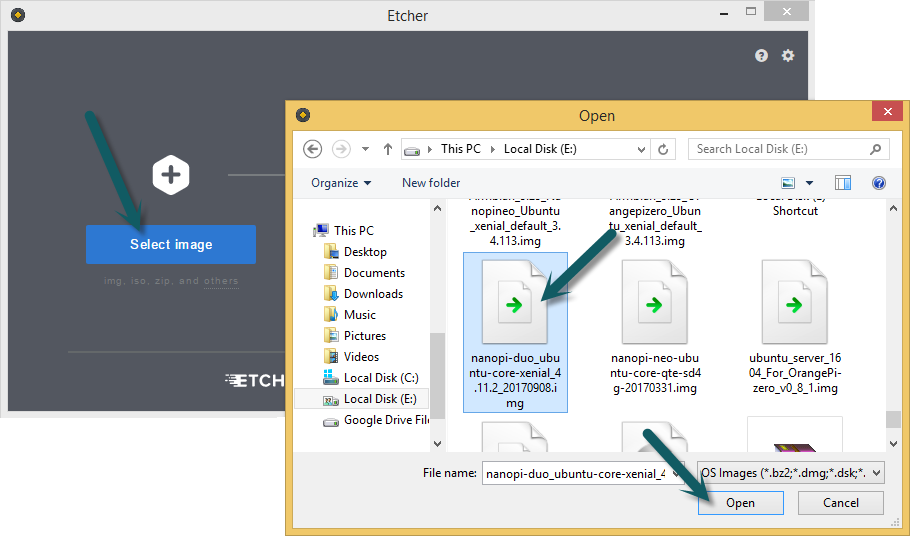Close the Open dialog
This screenshot has width=910, height=536.
(887, 111)
